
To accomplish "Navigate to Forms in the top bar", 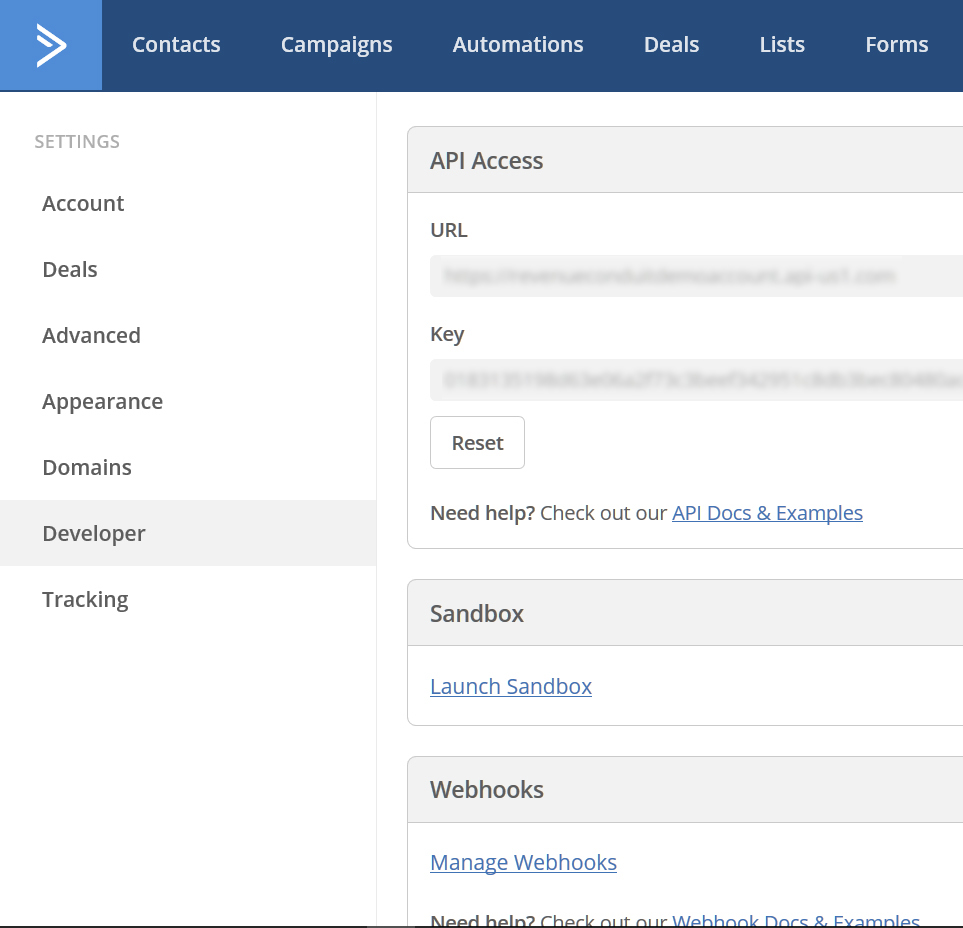I will tap(897, 45).
